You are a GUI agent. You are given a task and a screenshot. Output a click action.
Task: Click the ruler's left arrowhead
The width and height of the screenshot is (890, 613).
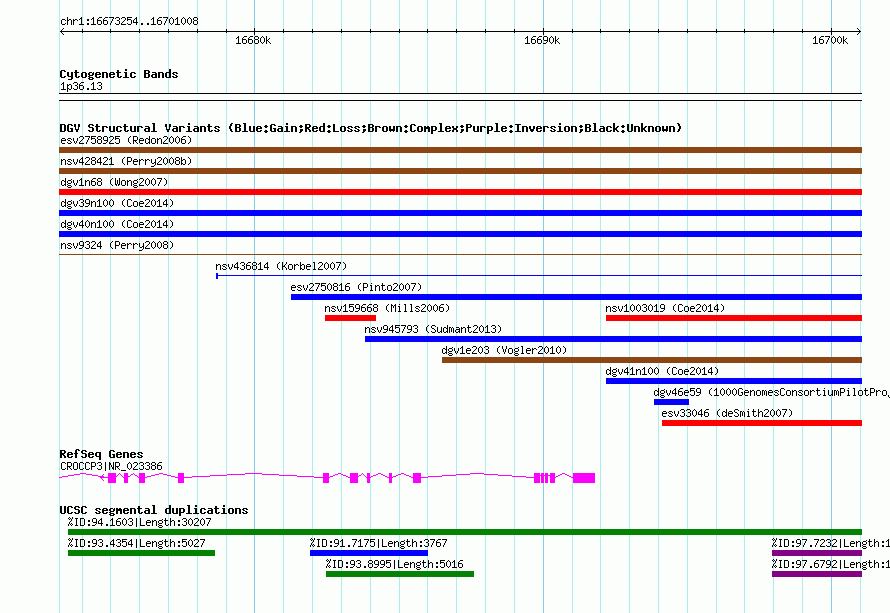(x=62, y=31)
